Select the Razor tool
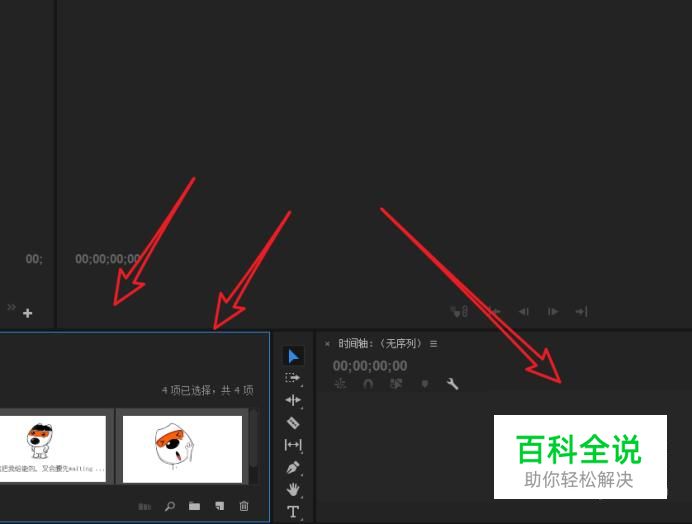 click(293, 423)
